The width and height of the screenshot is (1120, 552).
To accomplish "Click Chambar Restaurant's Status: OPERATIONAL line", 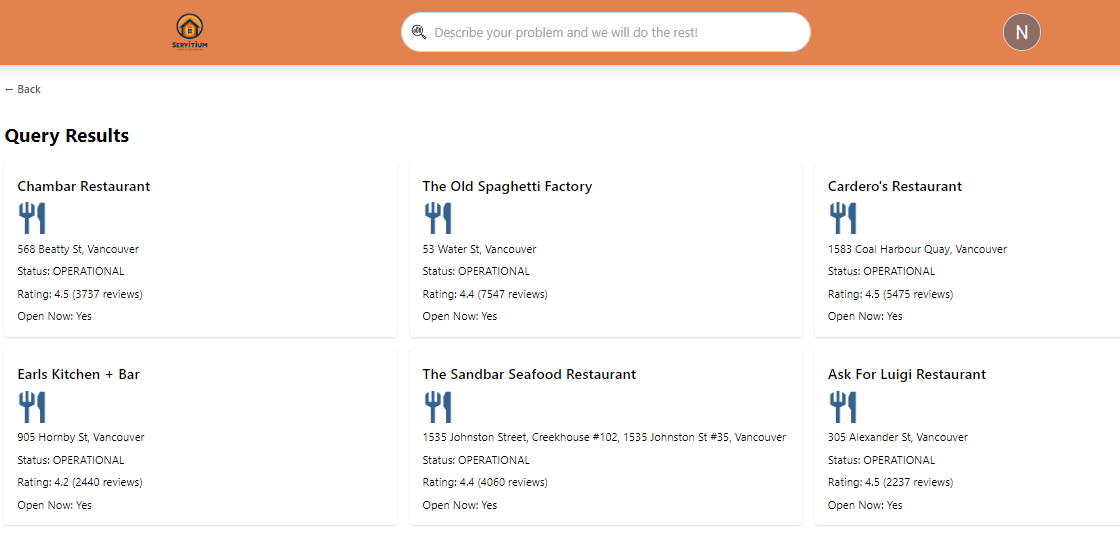I will (x=71, y=271).
